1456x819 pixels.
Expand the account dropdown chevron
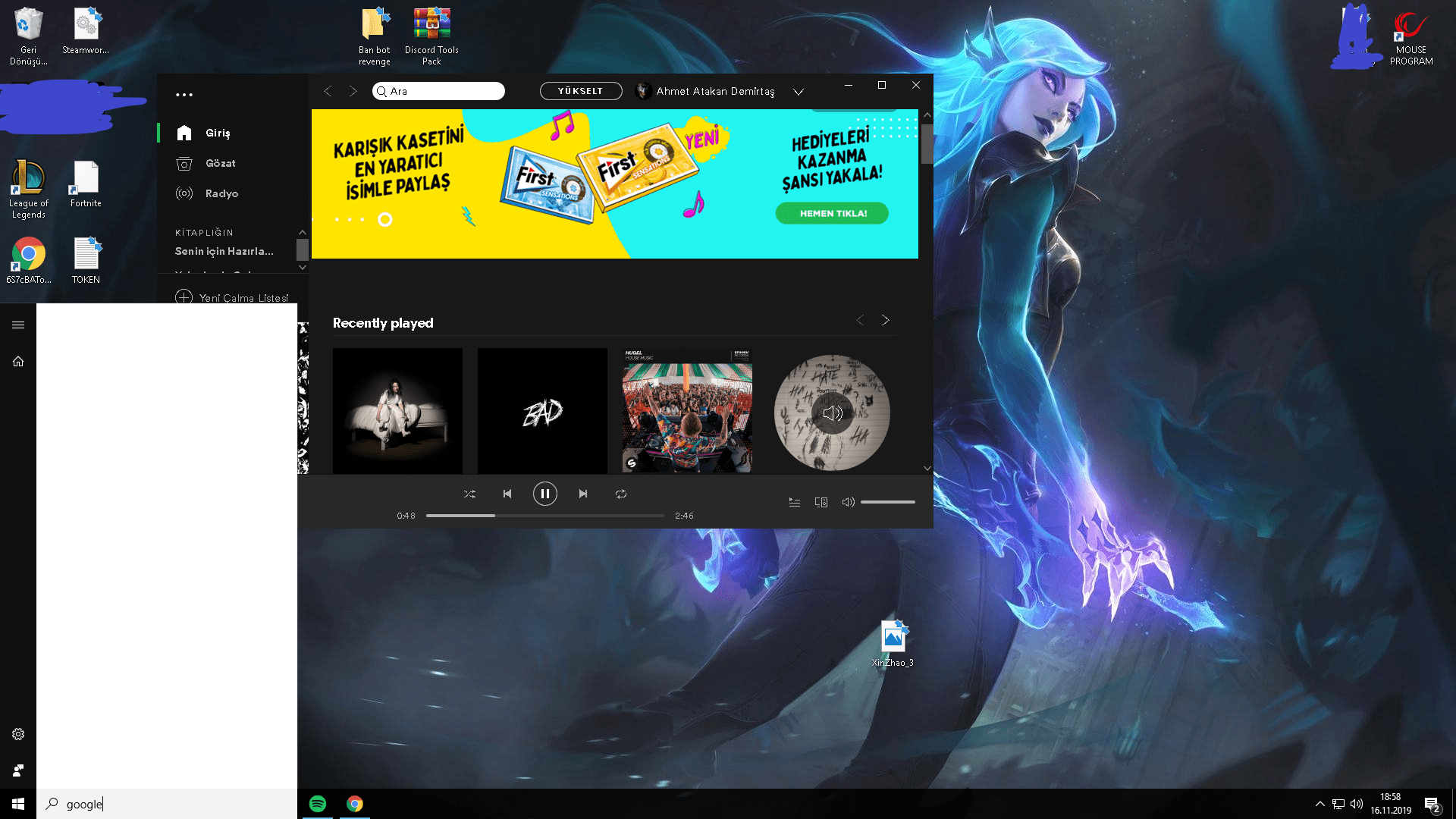799,92
